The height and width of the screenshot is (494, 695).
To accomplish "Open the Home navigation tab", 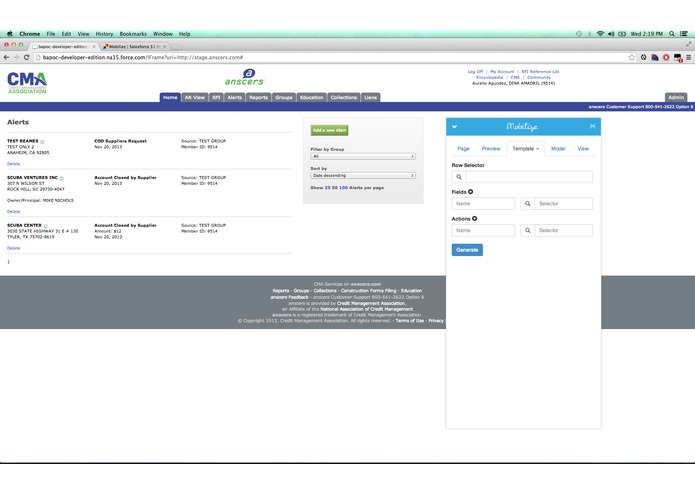I will (x=170, y=97).
